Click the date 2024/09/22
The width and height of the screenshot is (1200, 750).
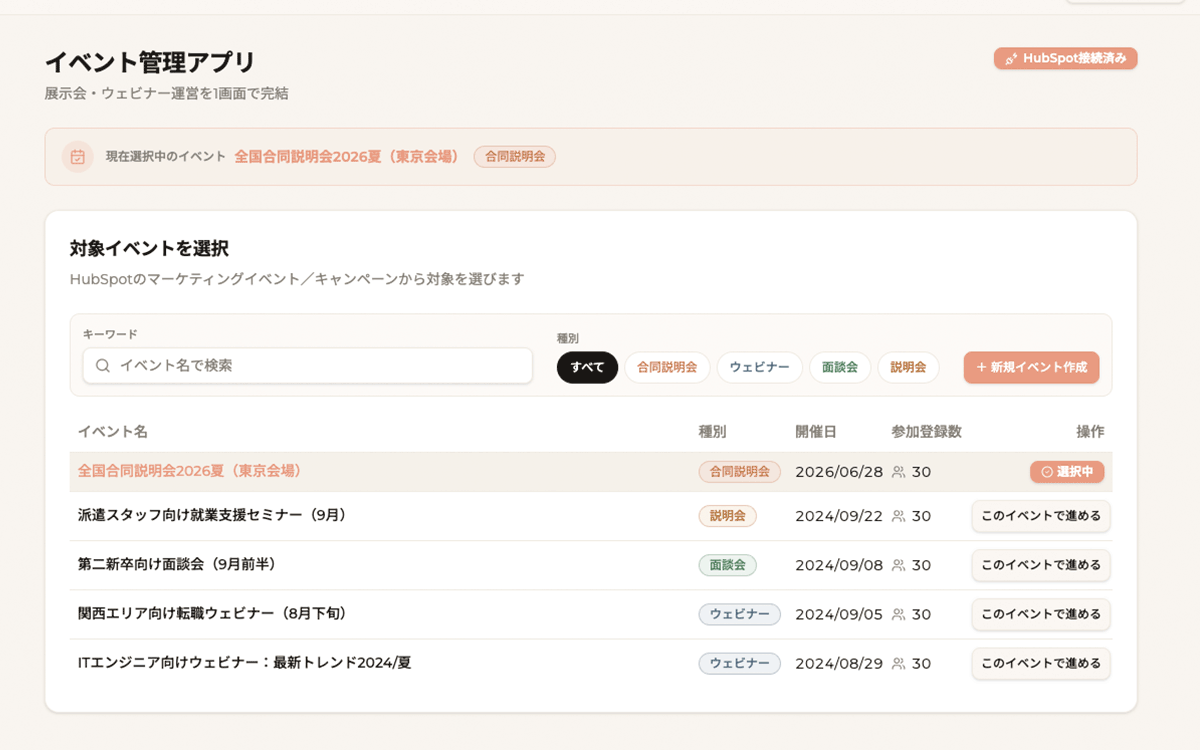tap(839, 516)
